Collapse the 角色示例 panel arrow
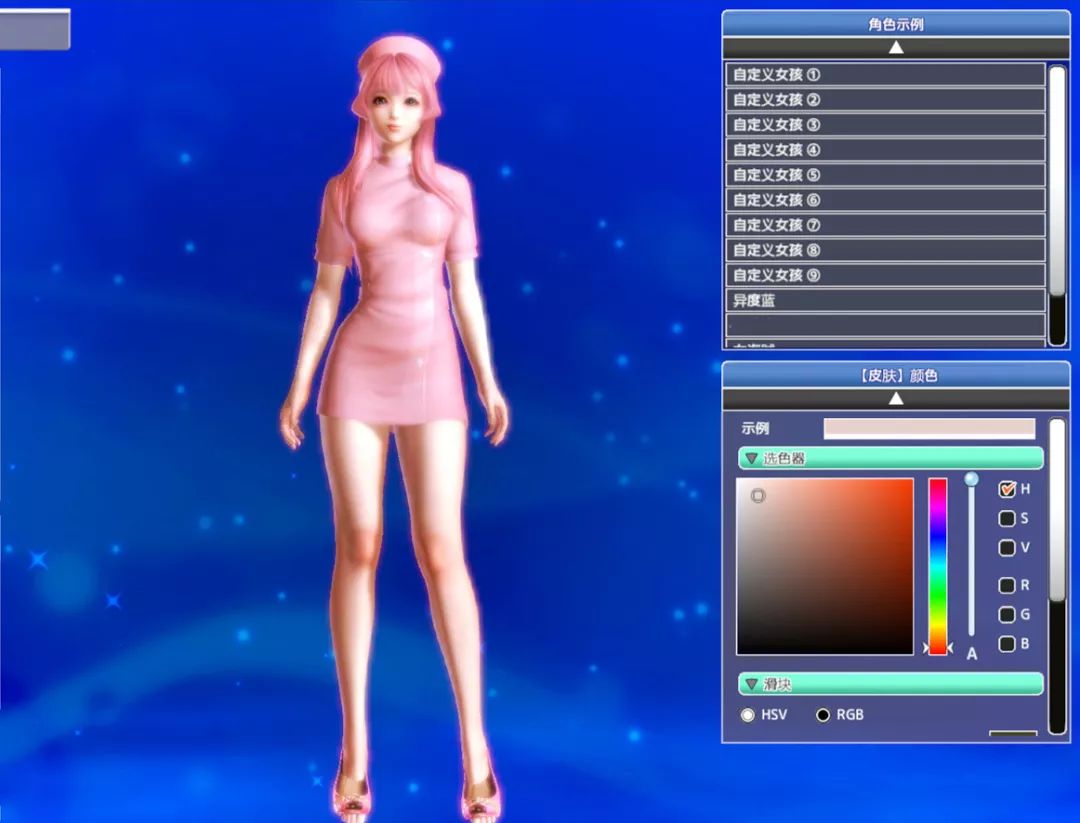The image size is (1080, 823). click(895, 48)
